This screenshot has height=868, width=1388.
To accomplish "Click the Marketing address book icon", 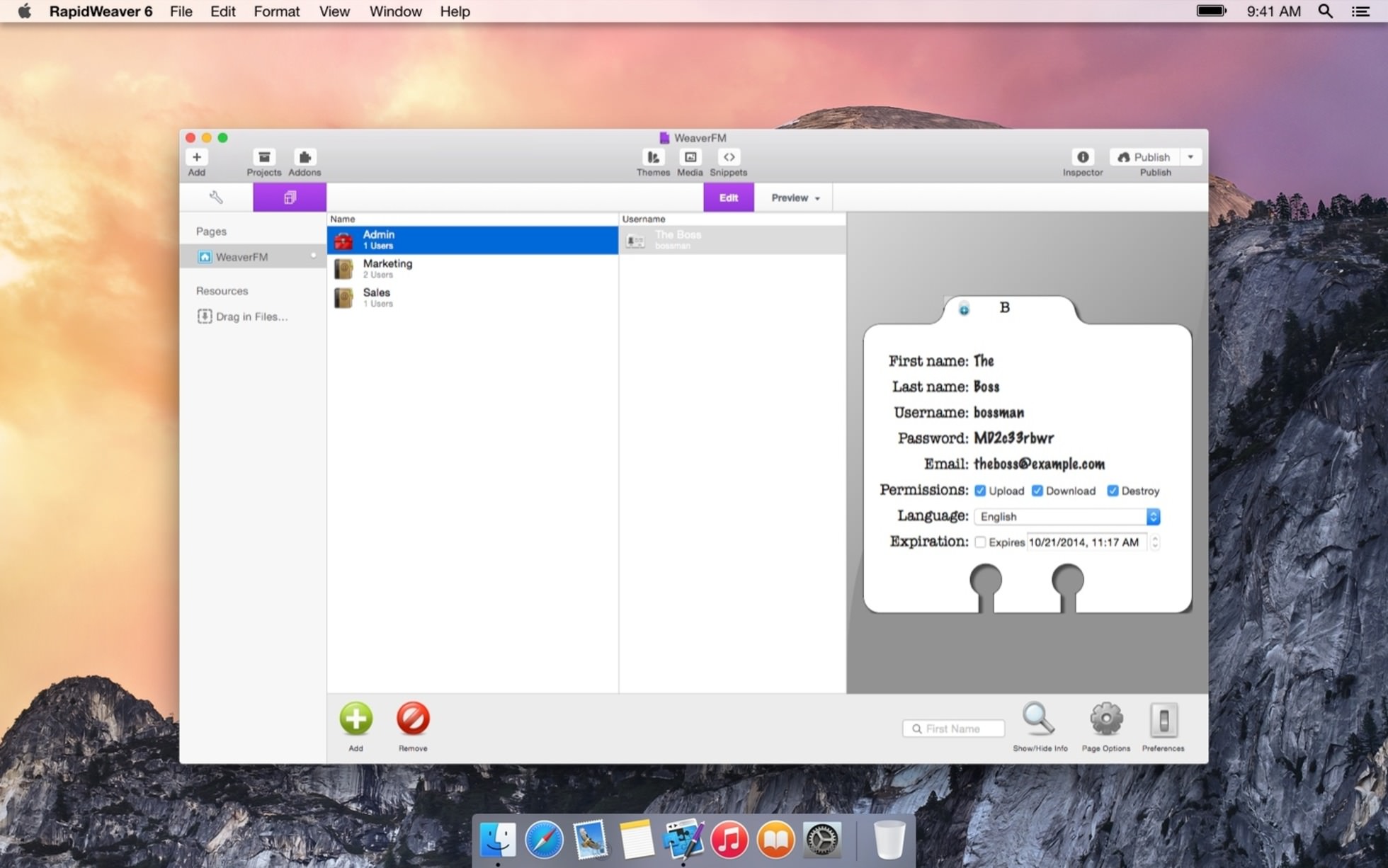I will click(x=343, y=269).
